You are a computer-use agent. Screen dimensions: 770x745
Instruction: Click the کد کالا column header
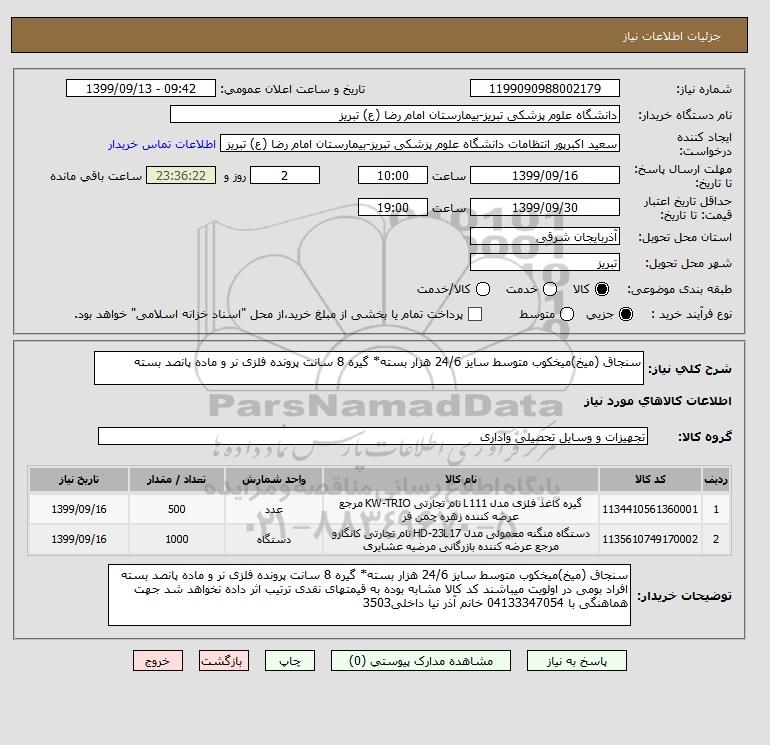pos(650,479)
